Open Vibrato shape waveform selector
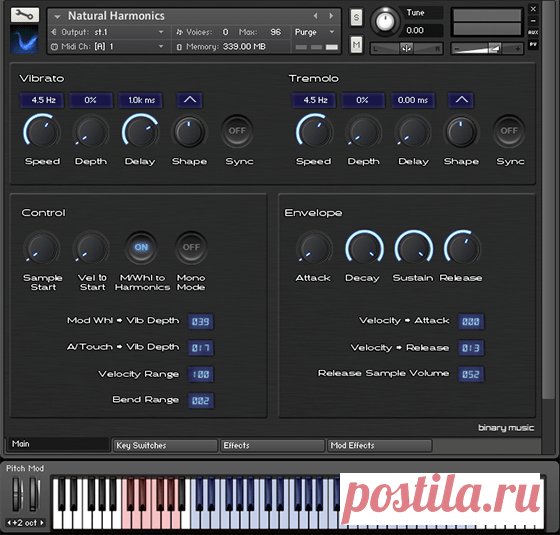 190,100
